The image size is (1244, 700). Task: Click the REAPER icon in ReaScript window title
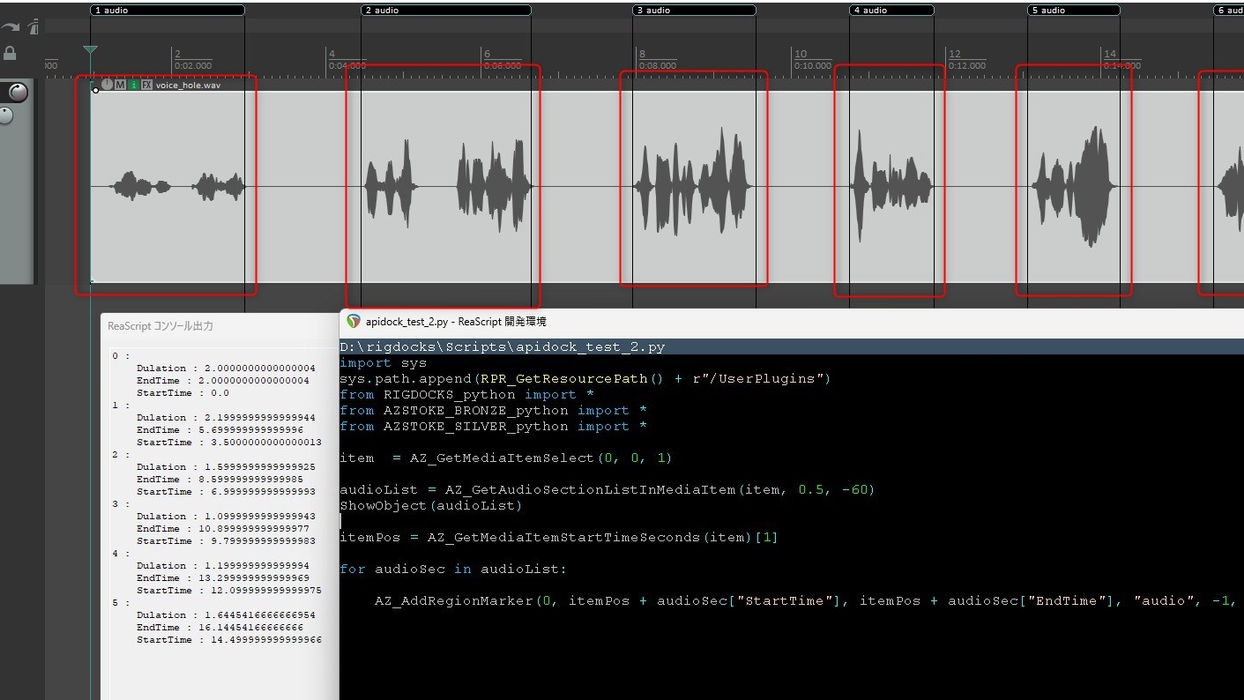pos(353,322)
